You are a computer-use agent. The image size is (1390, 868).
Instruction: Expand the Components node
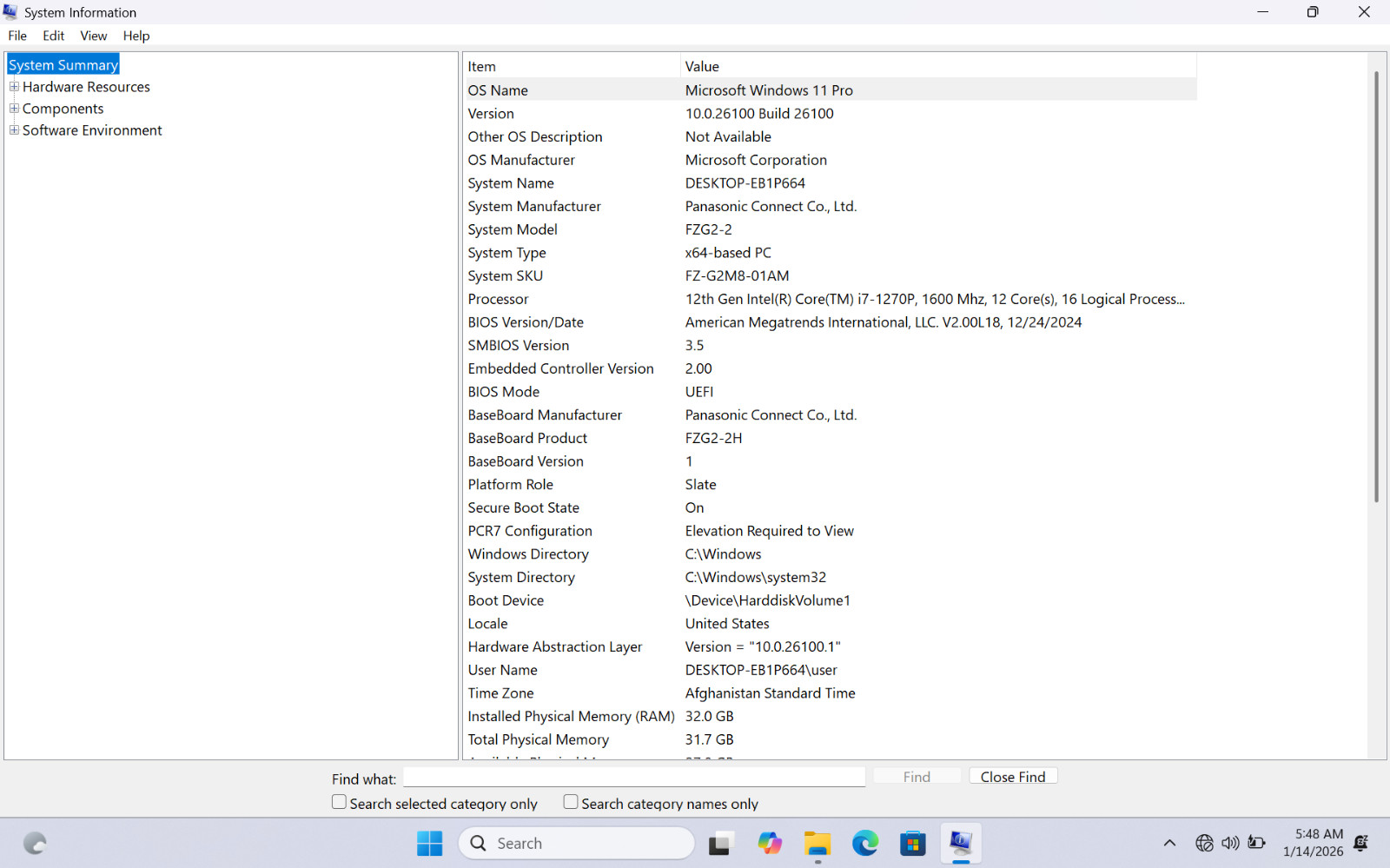(x=14, y=109)
